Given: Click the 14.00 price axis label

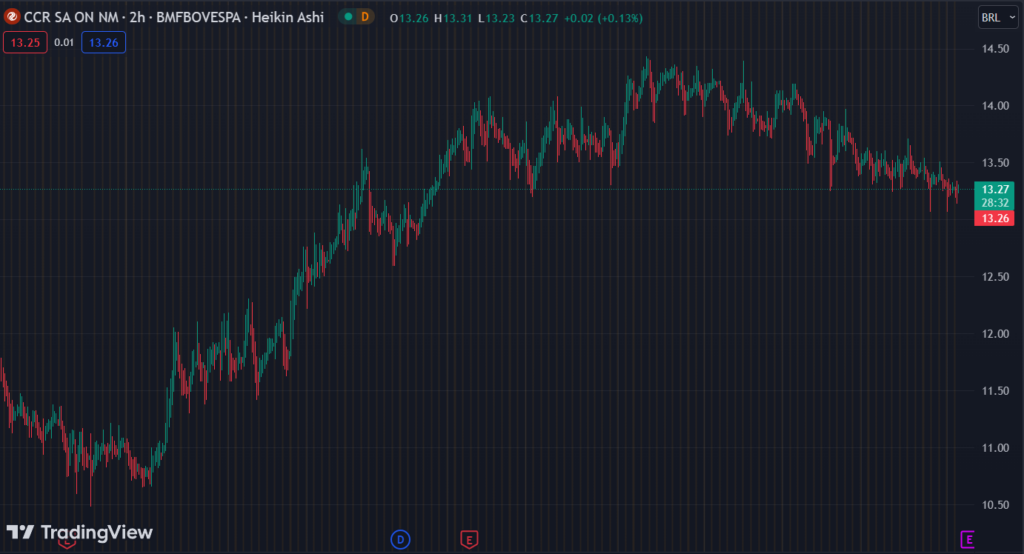Looking at the screenshot, I should coord(995,106).
